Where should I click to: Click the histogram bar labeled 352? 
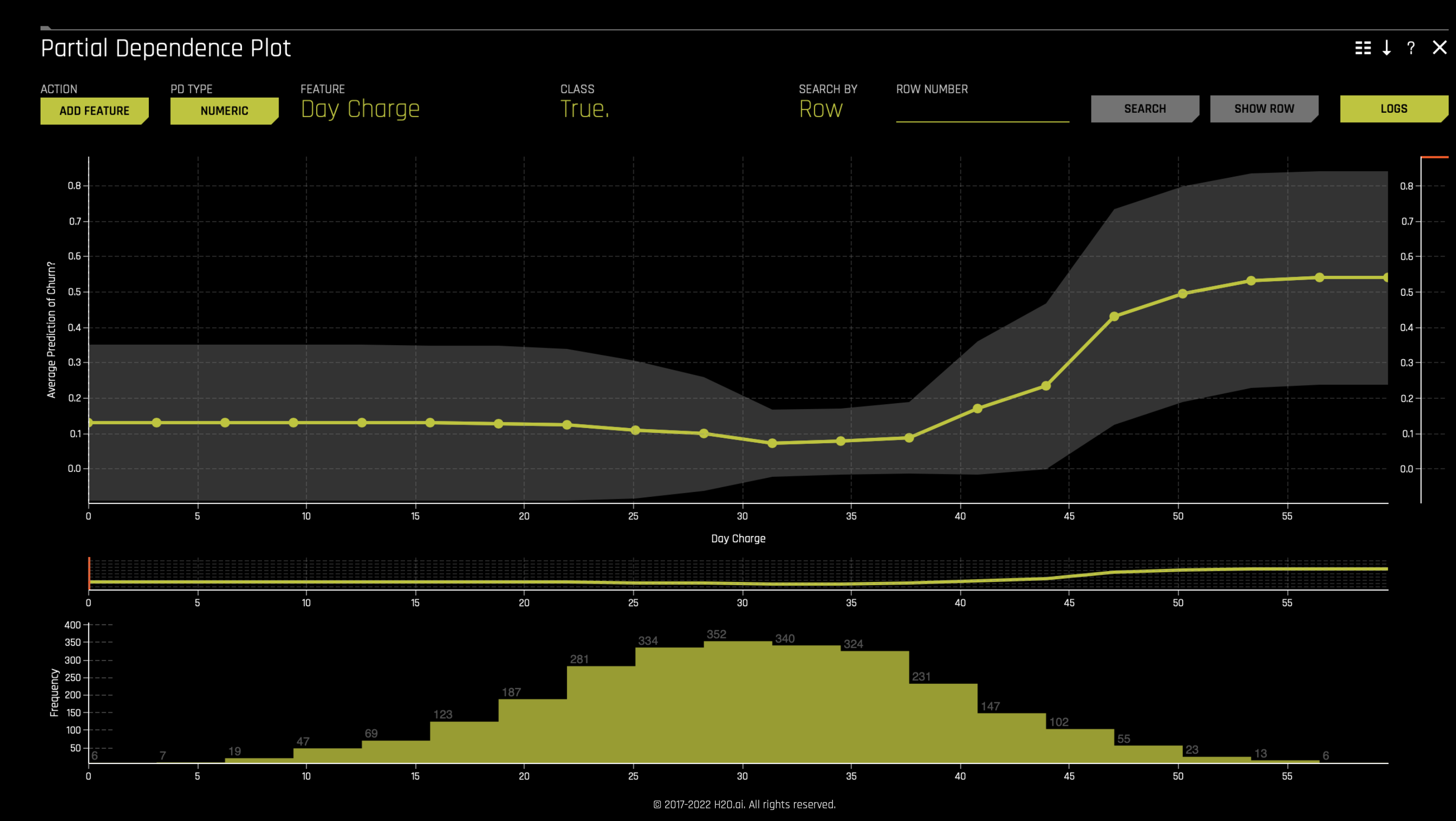pyautogui.click(x=738, y=701)
